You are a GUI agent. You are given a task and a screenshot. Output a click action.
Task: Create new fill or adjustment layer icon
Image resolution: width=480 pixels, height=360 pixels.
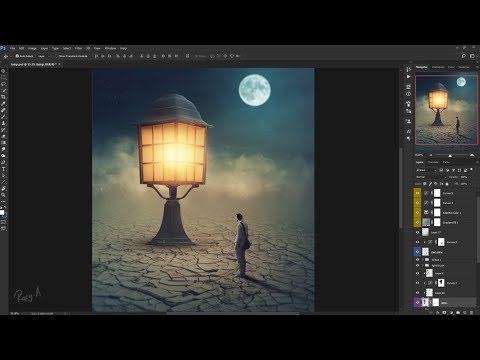pos(451,313)
